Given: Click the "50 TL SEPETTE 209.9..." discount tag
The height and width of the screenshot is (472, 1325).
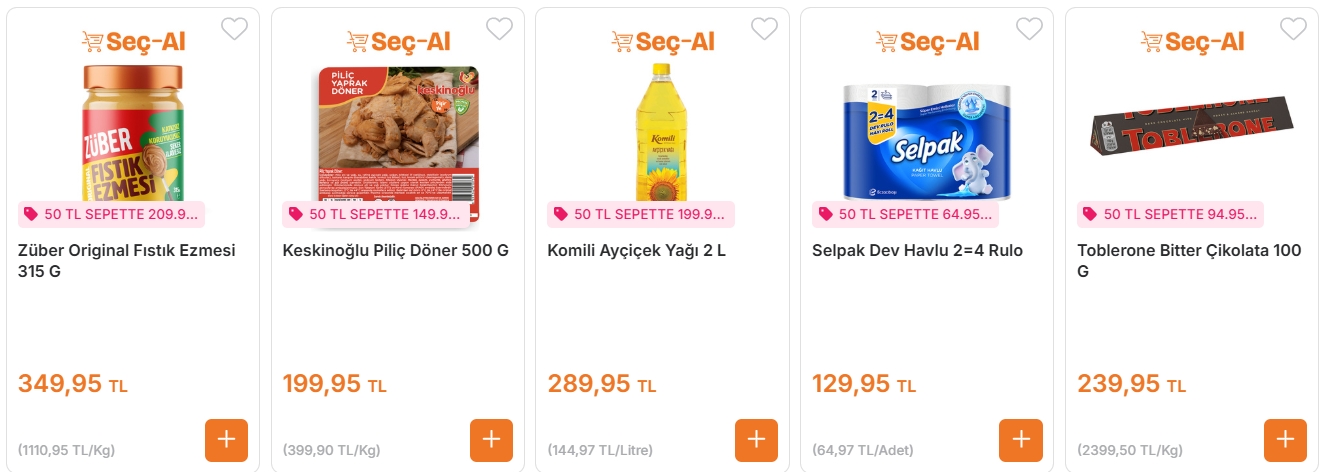Looking at the screenshot, I should pos(111,214).
